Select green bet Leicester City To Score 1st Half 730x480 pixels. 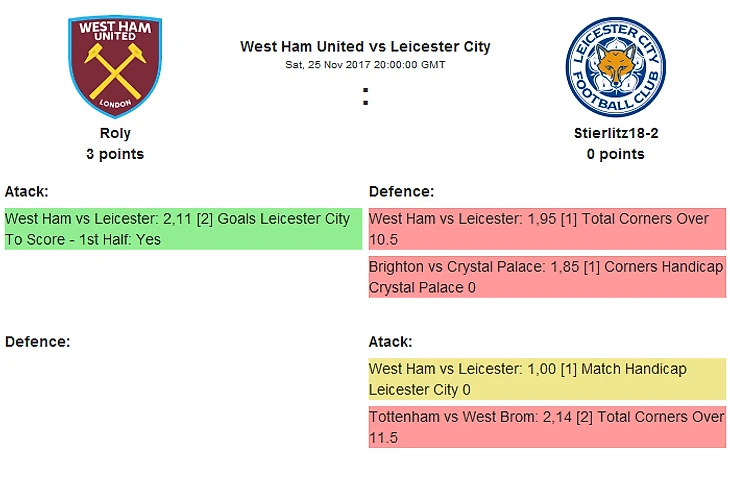pyautogui.click(x=183, y=229)
